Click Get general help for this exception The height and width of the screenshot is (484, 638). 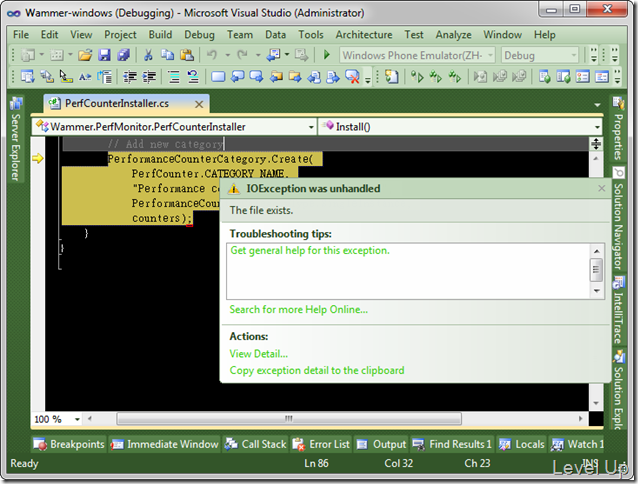310,250
